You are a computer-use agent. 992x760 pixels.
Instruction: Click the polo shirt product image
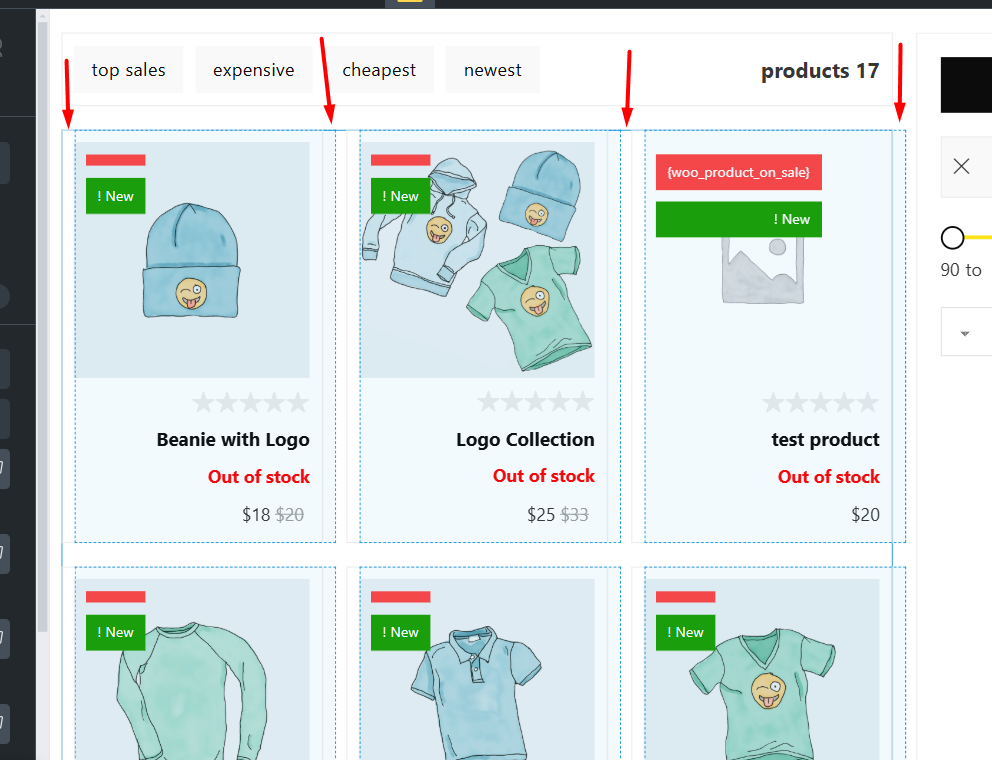pyautogui.click(x=477, y=670)
